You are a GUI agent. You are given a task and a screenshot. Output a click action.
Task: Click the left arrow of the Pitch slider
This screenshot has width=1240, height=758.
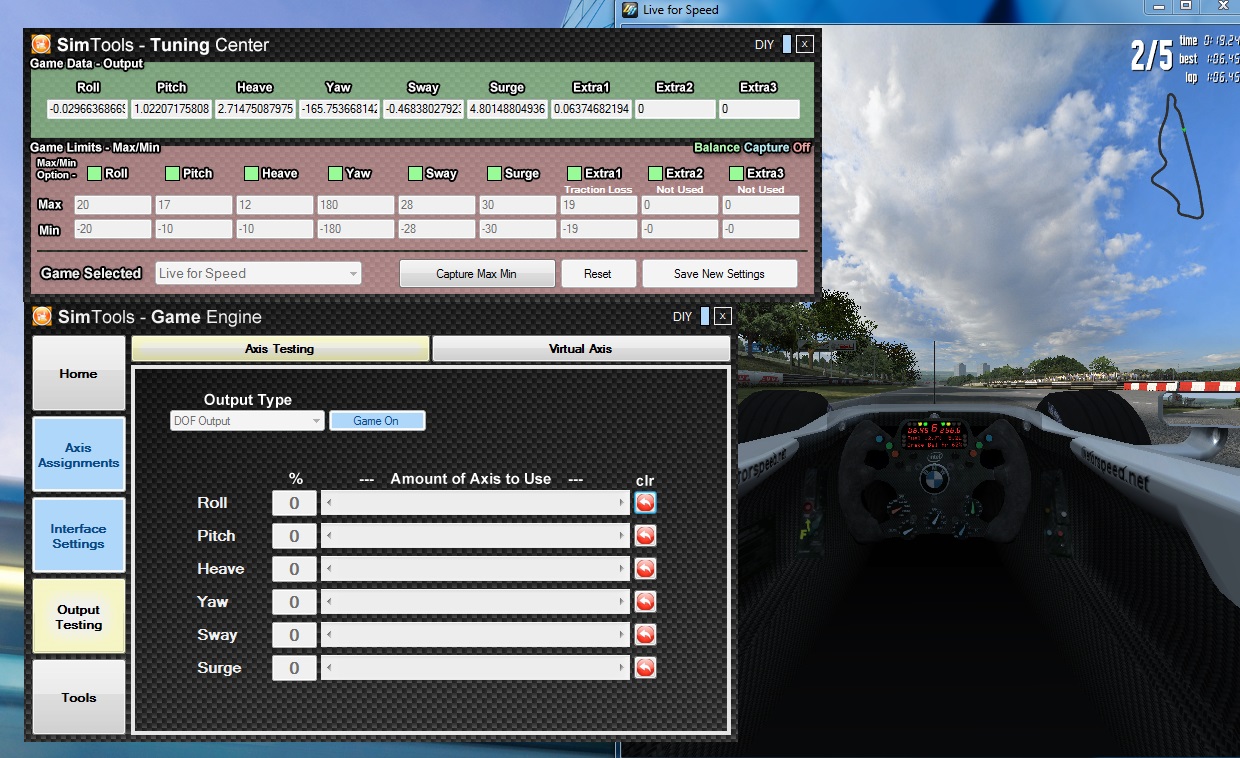329,536
